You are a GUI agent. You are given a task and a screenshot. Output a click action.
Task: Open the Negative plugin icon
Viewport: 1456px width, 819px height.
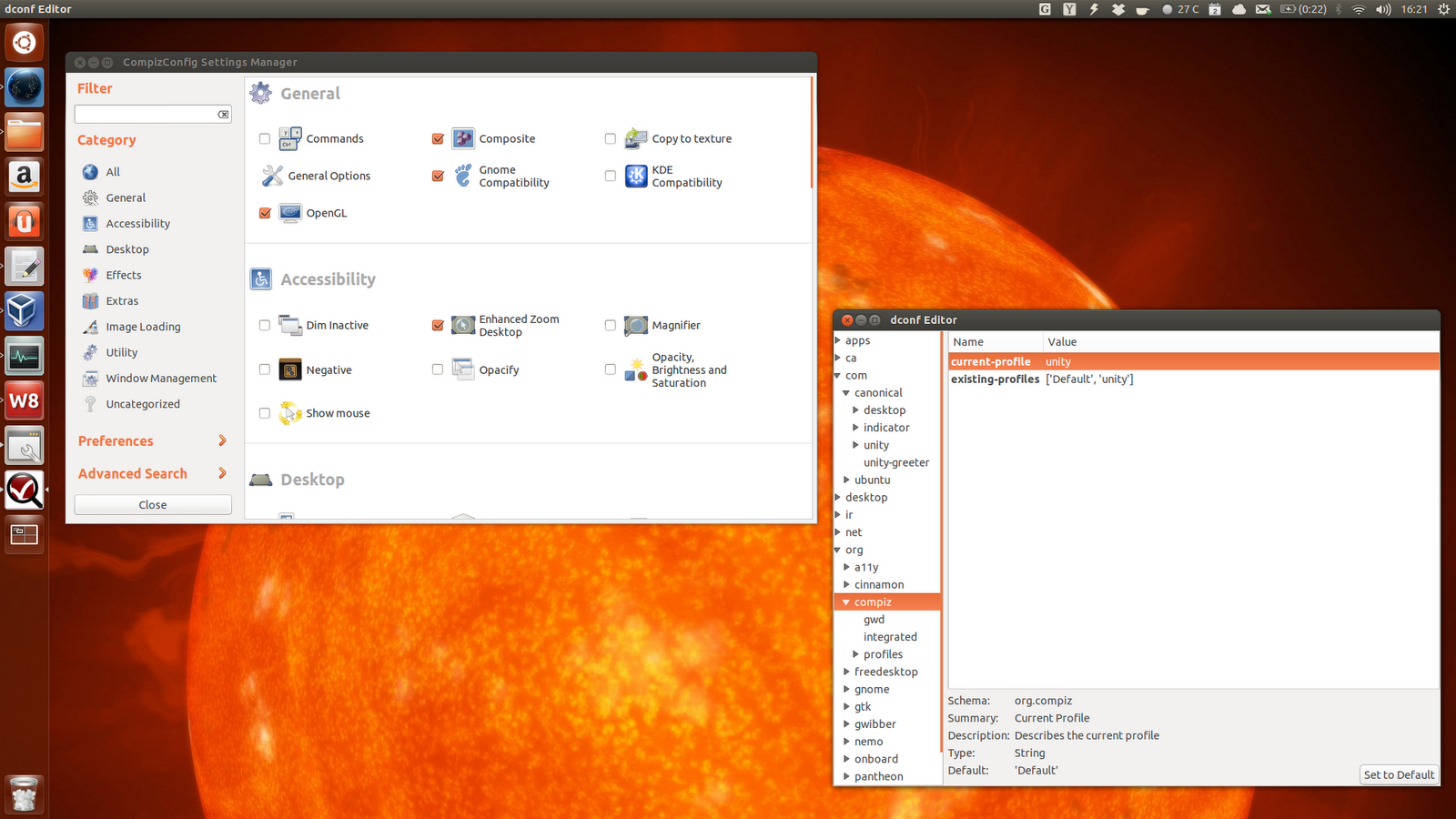290,369
